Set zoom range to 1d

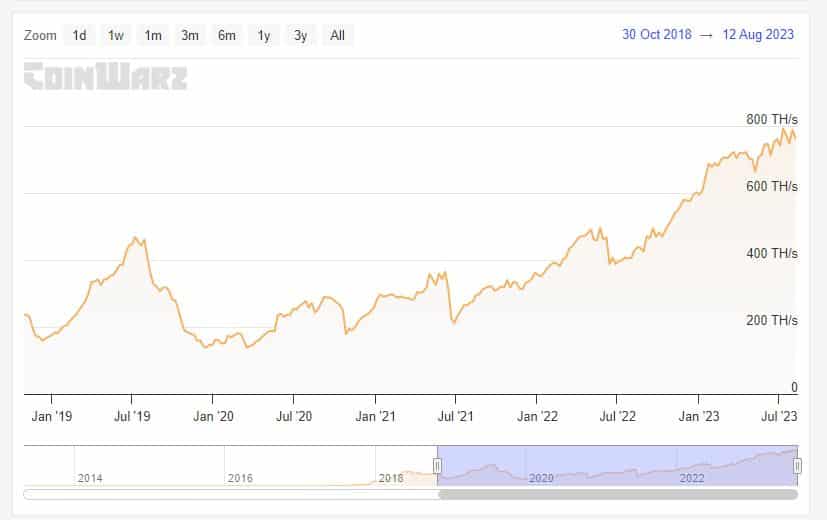point(79,35)
